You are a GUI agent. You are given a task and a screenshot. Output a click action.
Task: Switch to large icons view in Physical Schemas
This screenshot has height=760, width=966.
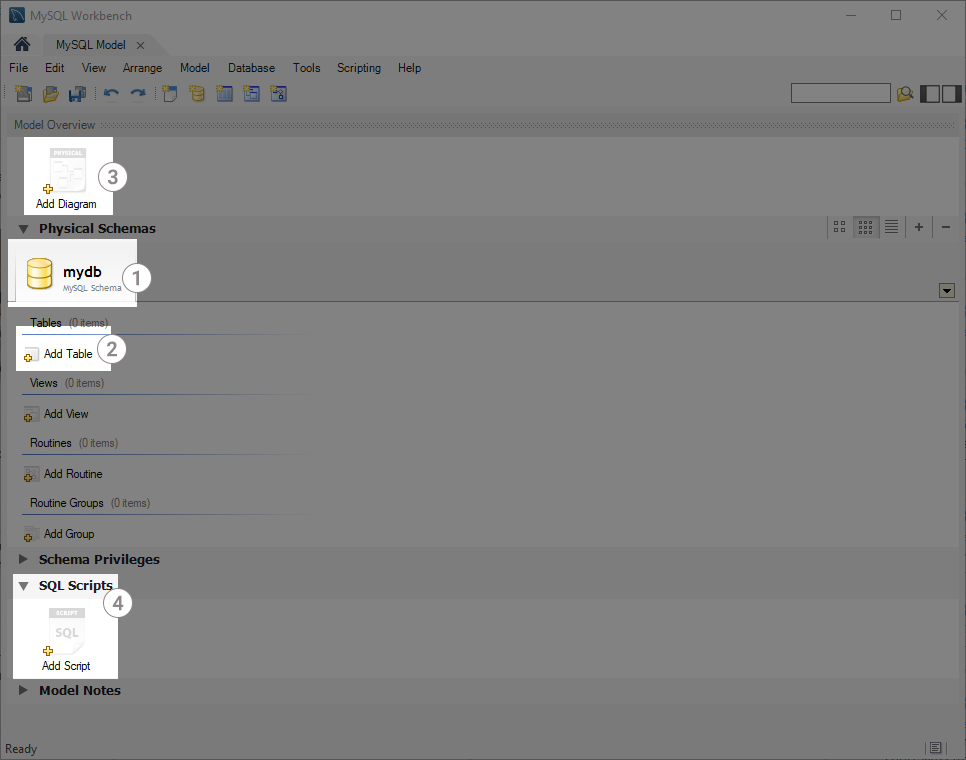[839, 227]
